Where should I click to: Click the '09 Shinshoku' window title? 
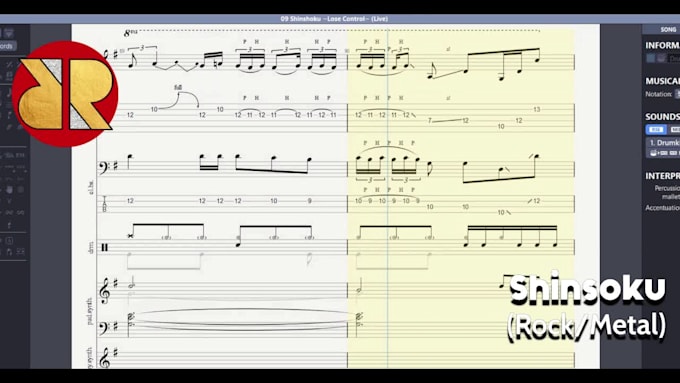tap(334, 19)
